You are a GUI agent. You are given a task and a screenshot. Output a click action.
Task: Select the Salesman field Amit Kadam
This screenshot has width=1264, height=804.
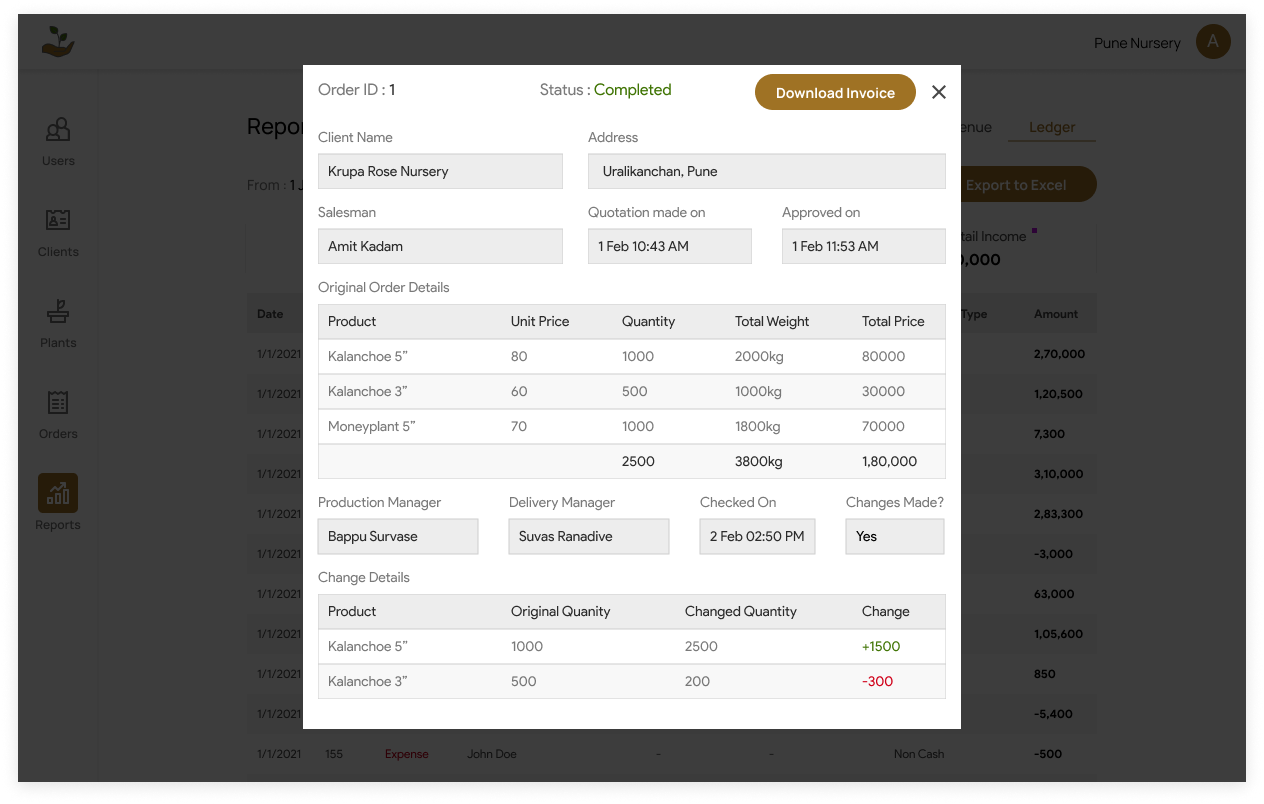coord(440,246)
